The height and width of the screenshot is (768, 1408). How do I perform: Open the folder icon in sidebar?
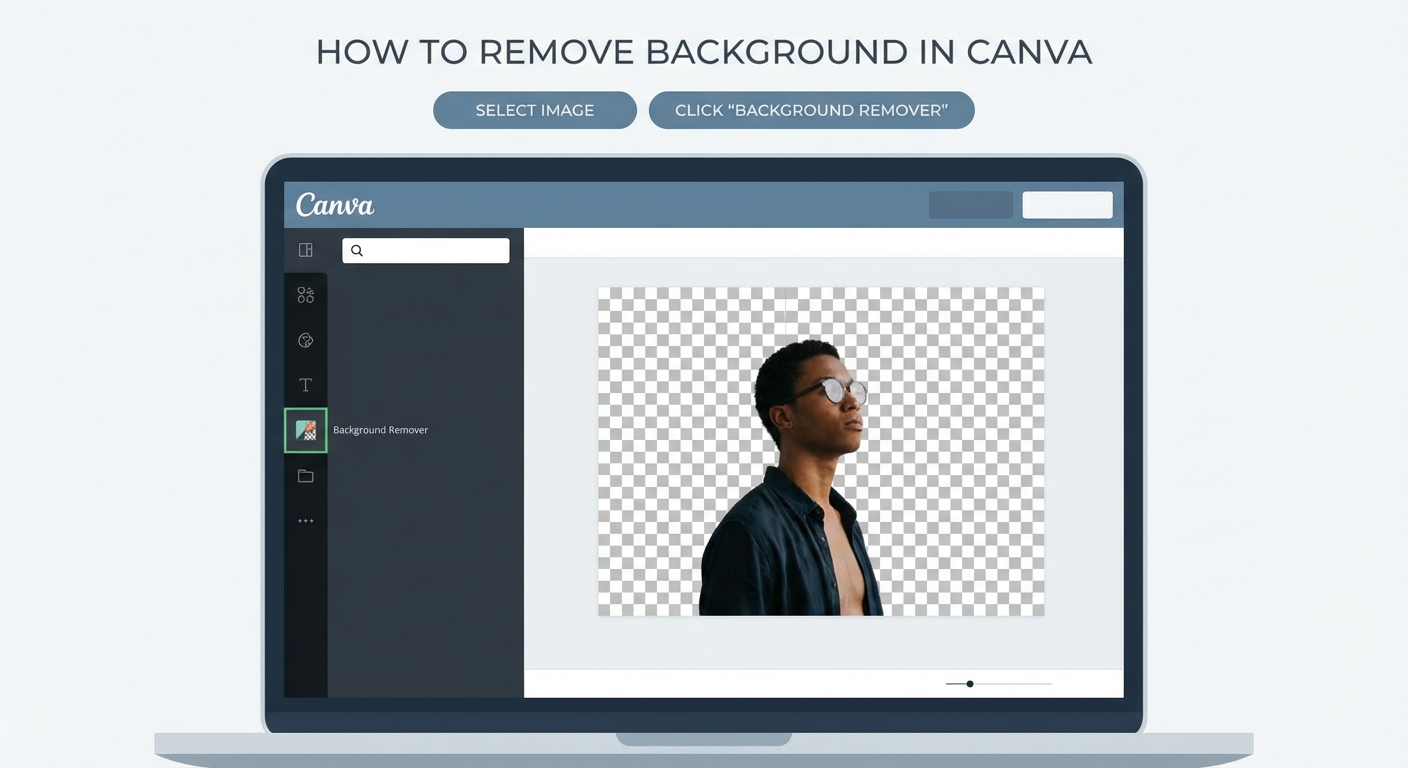(306, 476)
